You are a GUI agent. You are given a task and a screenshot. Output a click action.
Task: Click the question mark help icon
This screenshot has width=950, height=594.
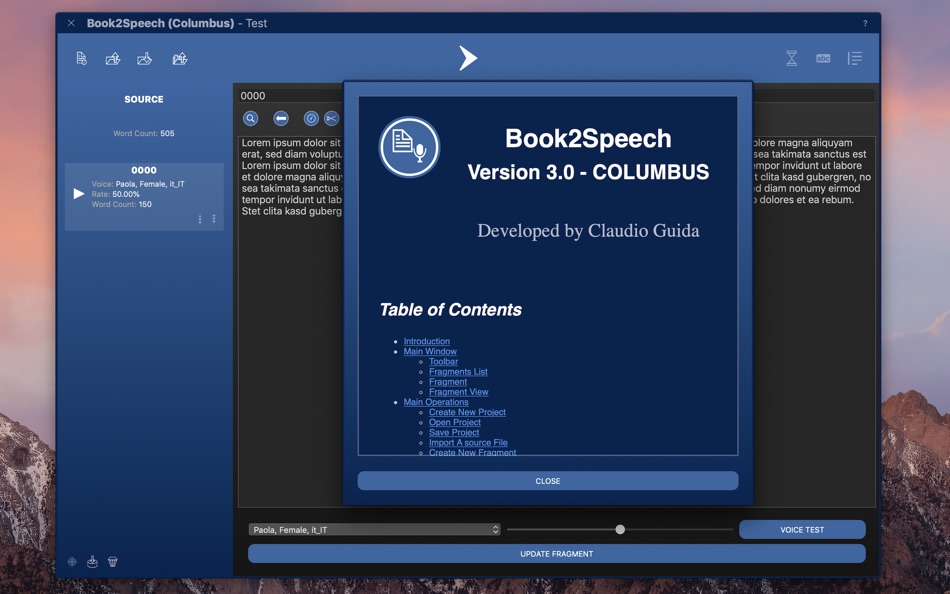pyautogui.click(x=865, y=23)
